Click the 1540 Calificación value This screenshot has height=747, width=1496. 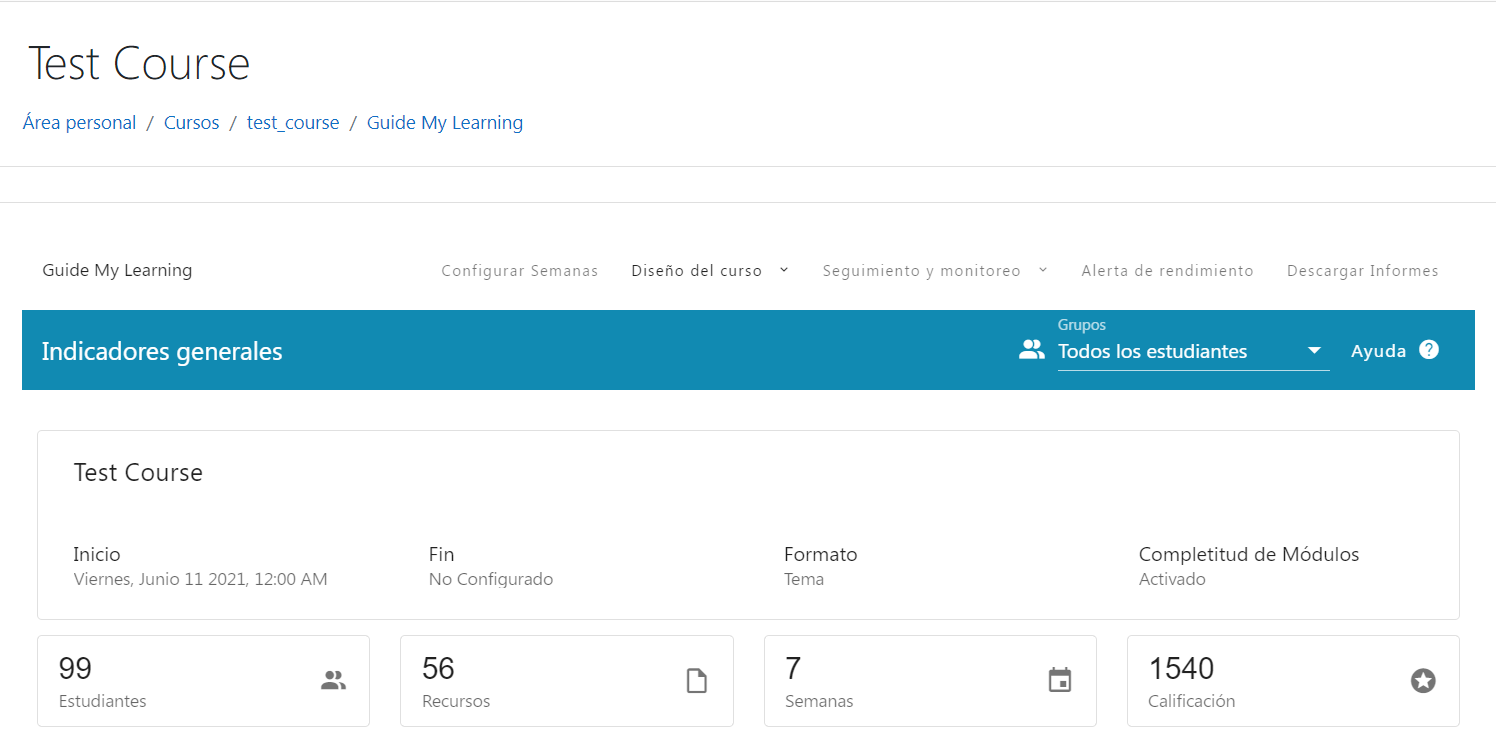(1181, 668)
